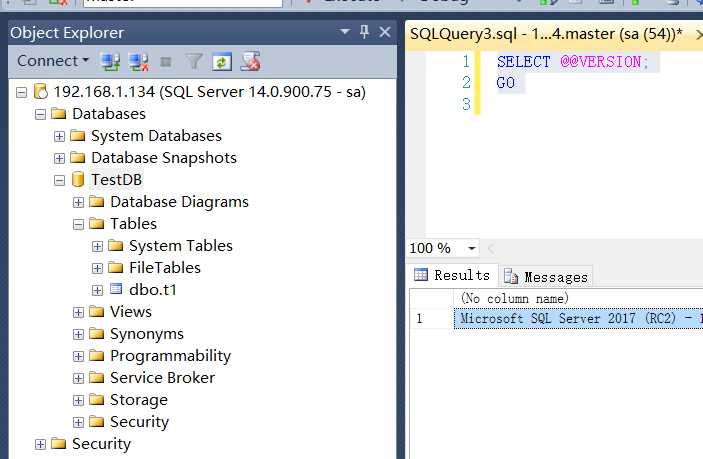Open the Results tab
Viewport: 703px width, 459px height.
click(x=453, y=275)
